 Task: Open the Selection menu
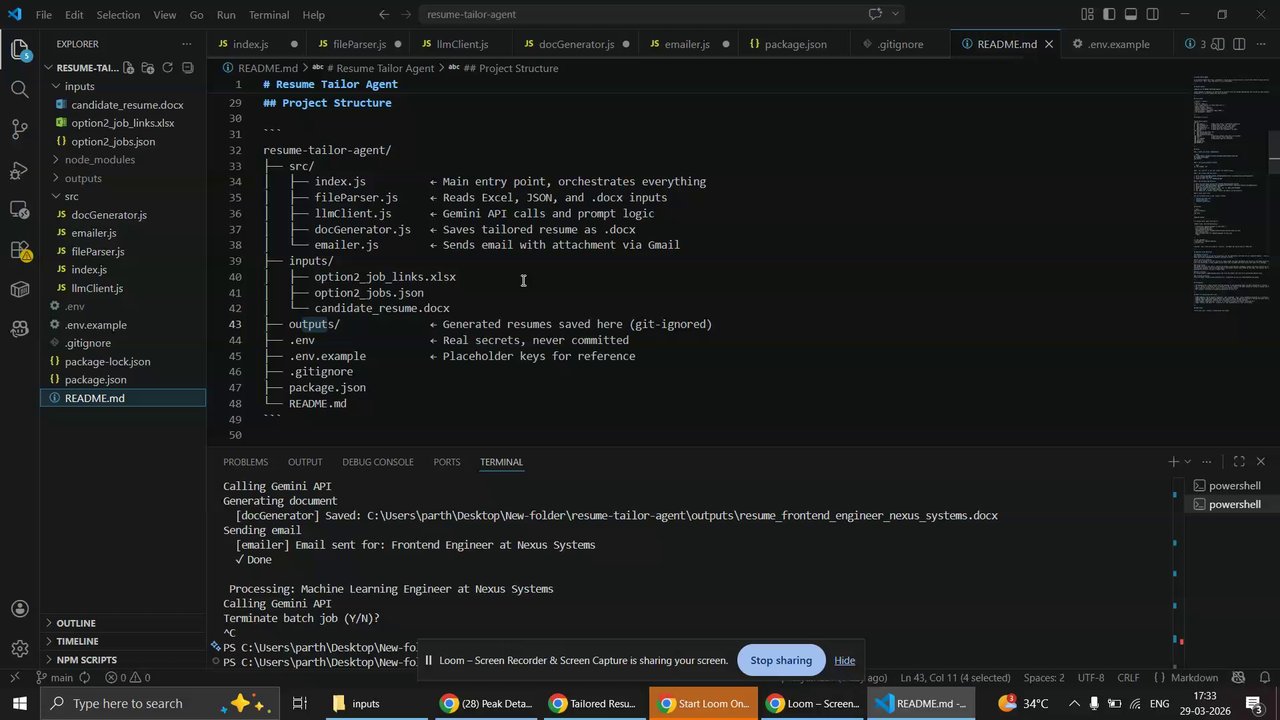click(x=118, y=15)
